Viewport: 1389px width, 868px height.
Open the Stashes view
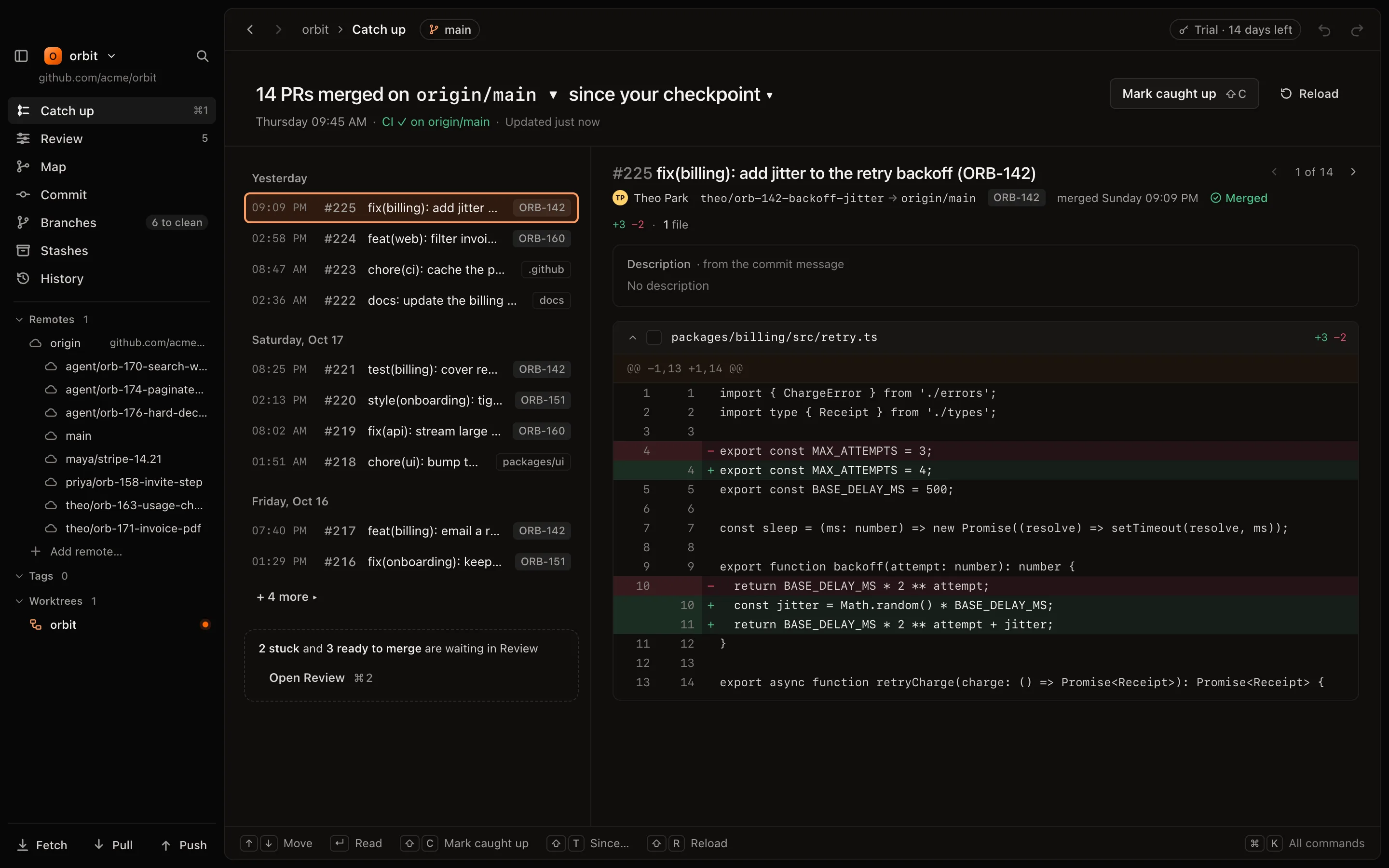(112, 250)
